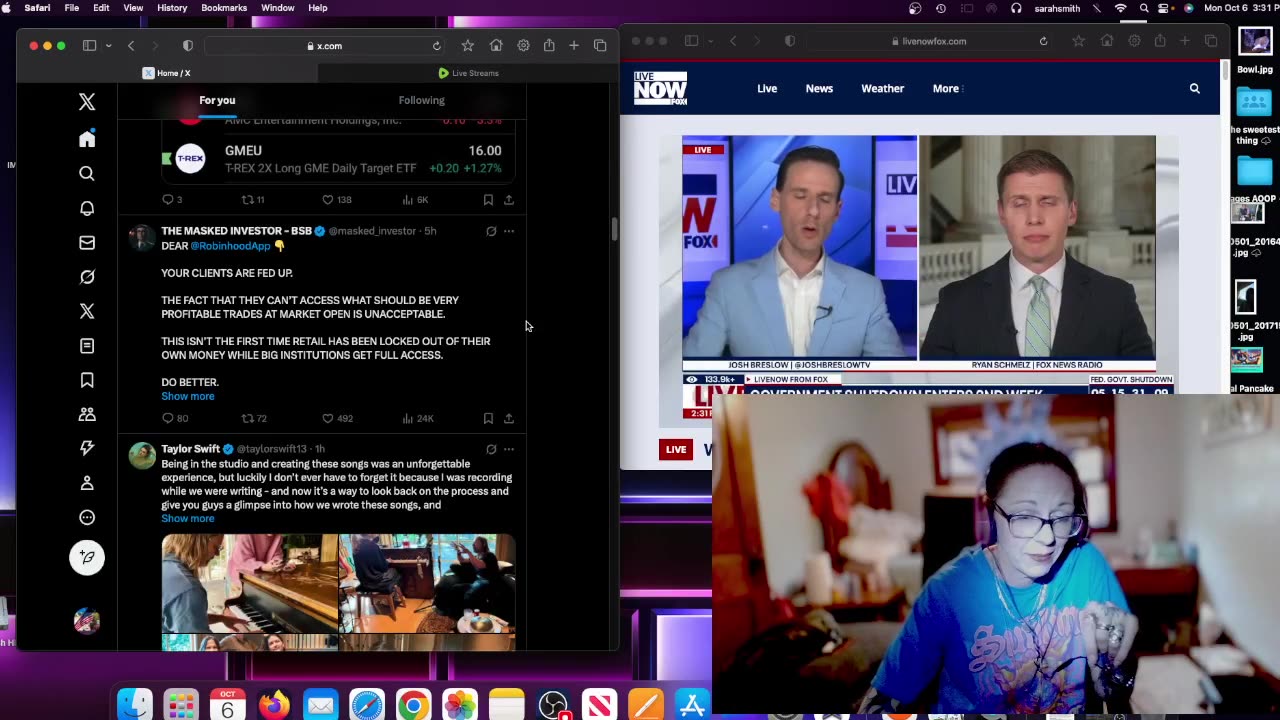
Task: Open the History menu in the menu bar
Action: 172,8
